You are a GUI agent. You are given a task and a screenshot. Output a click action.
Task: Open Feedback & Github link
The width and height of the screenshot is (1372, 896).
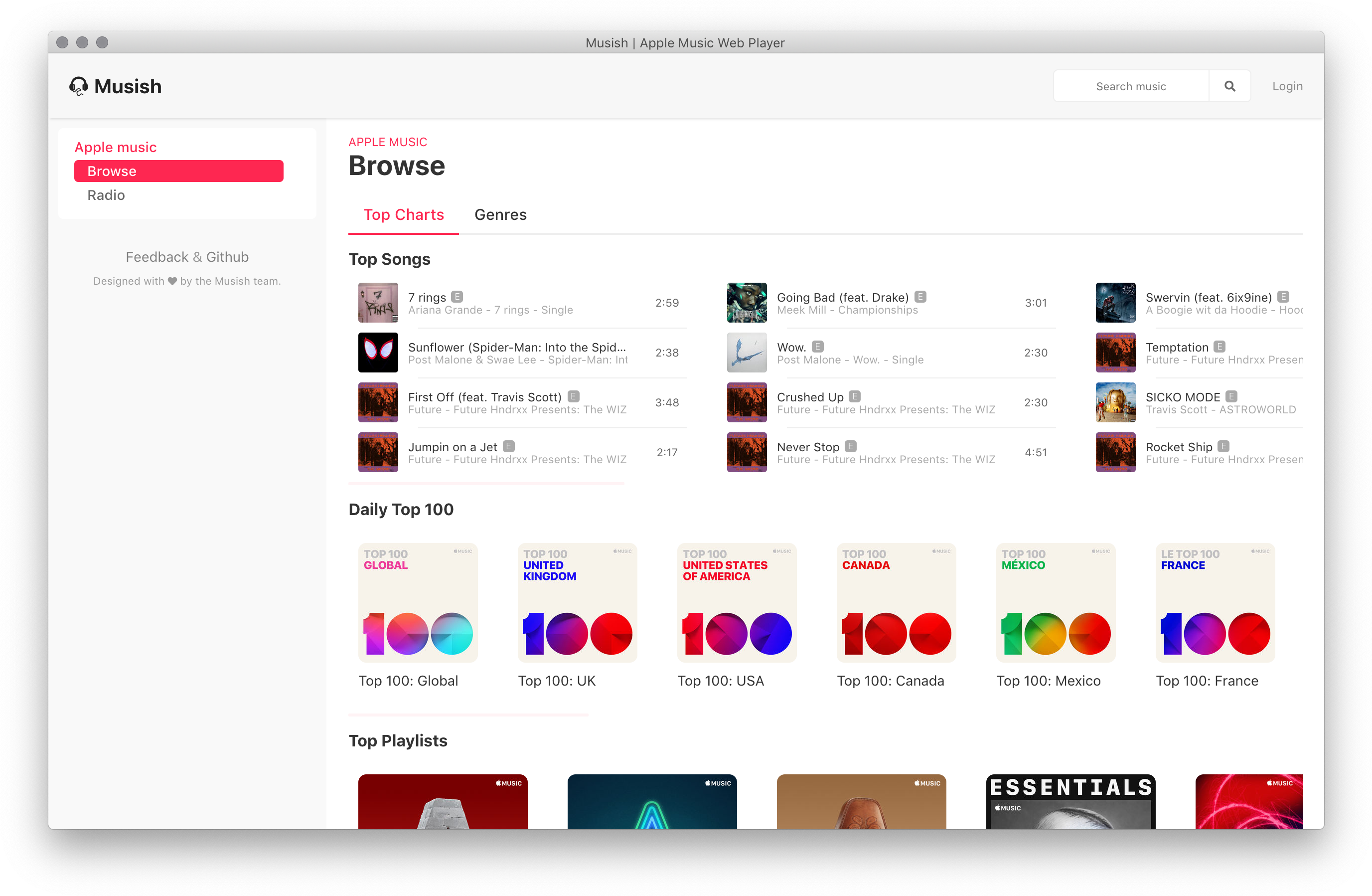click(x=187, y=257)
